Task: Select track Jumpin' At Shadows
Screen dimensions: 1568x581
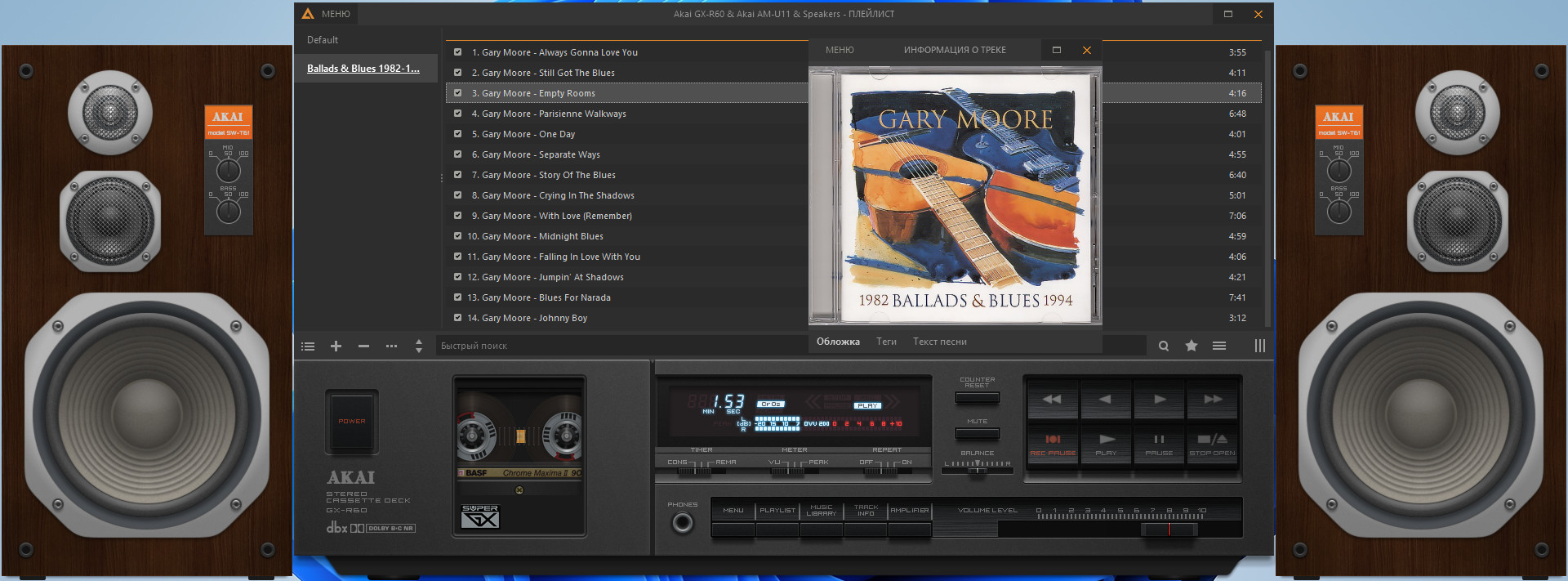Action: click(x=853, y=277)
